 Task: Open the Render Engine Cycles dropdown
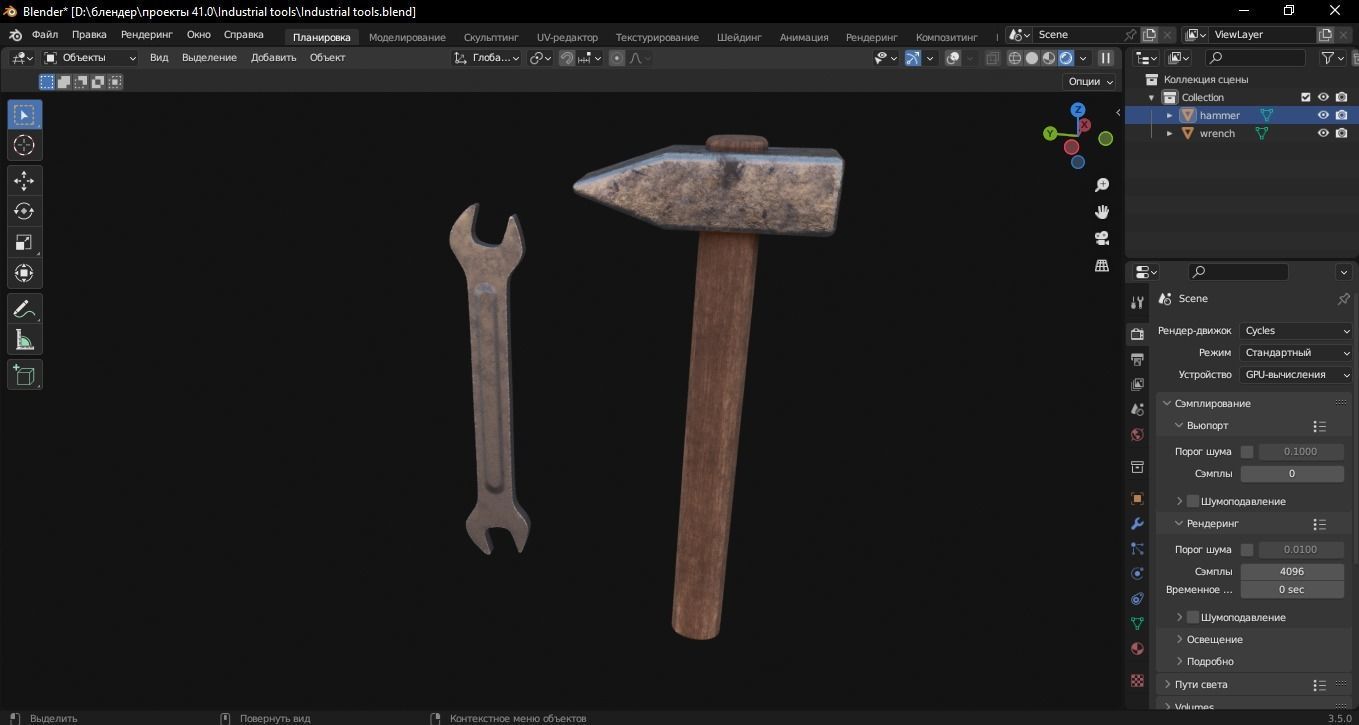coord(1297,331)
